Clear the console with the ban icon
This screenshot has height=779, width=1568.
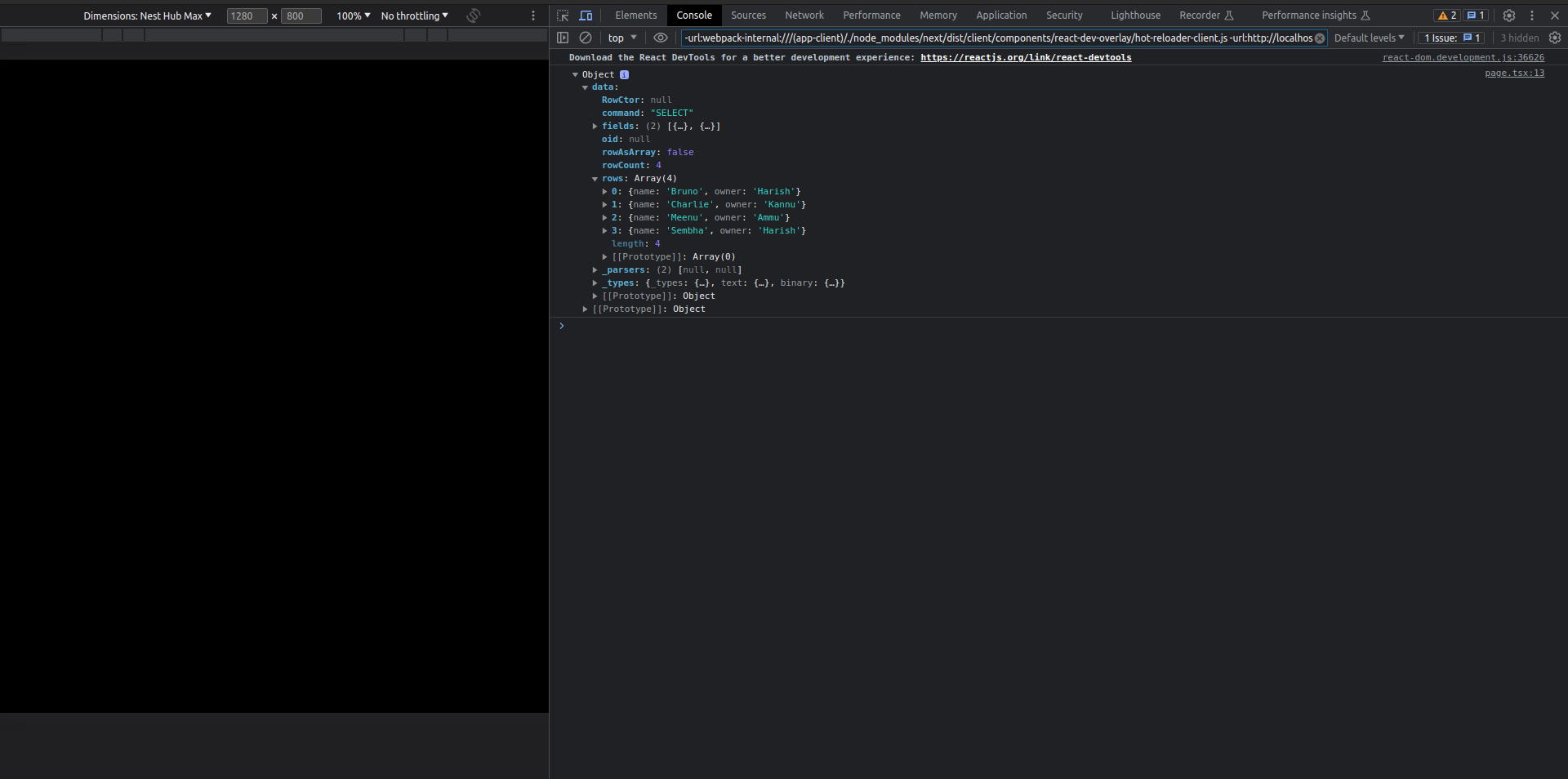[586, 38]
